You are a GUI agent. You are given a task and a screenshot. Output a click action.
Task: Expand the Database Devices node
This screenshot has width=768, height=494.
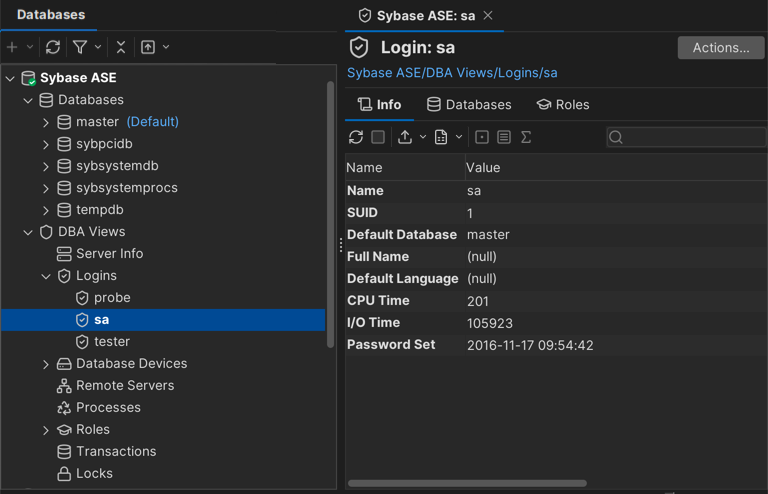click(x=46, y=364)
